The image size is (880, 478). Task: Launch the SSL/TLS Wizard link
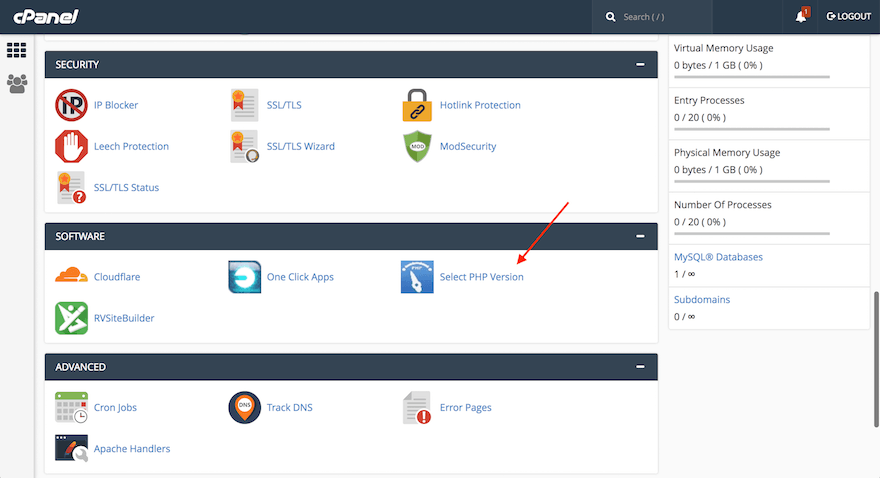pyautogui.click(x=300, y=146)
